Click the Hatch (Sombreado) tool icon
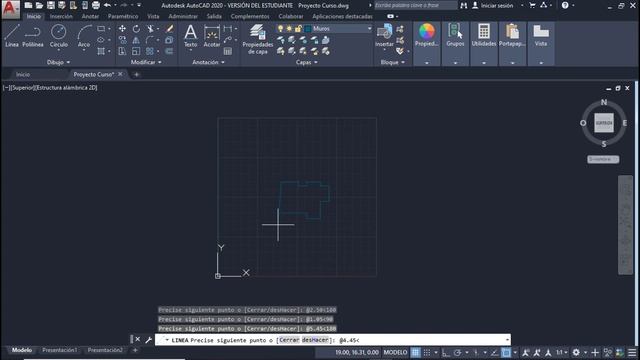 101,51
